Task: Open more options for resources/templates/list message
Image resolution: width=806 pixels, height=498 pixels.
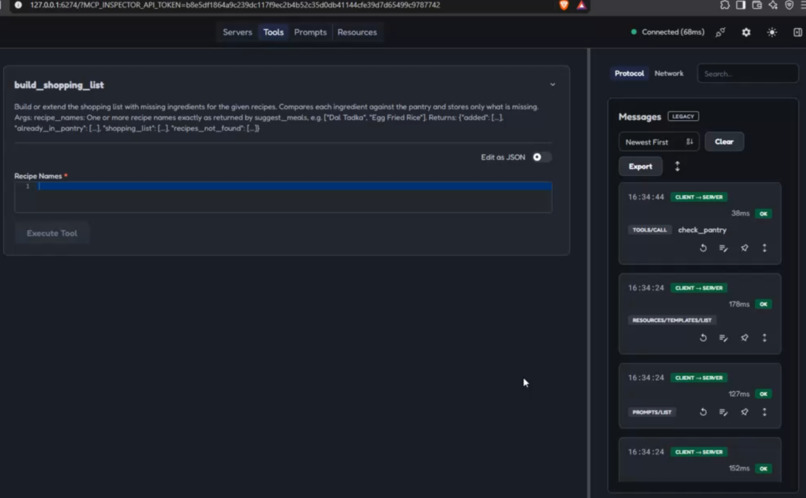Action: tap(764, 338)
